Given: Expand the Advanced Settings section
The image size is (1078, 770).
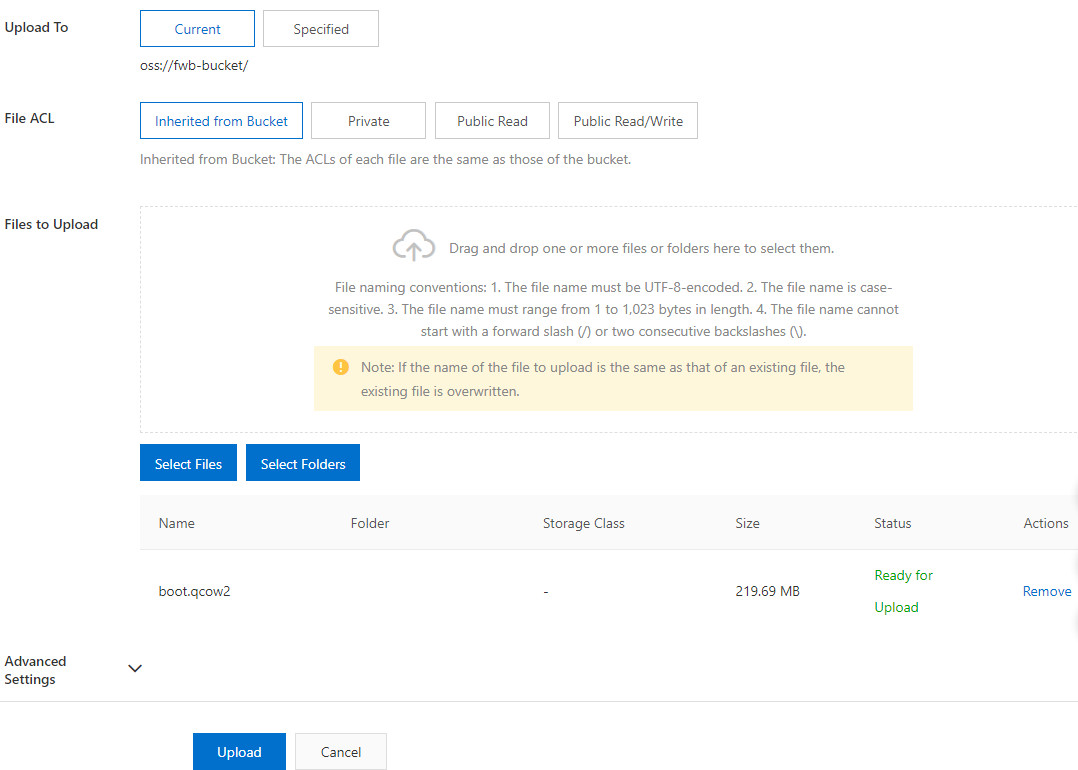Looking at the screenshot, I should point(35,668).
